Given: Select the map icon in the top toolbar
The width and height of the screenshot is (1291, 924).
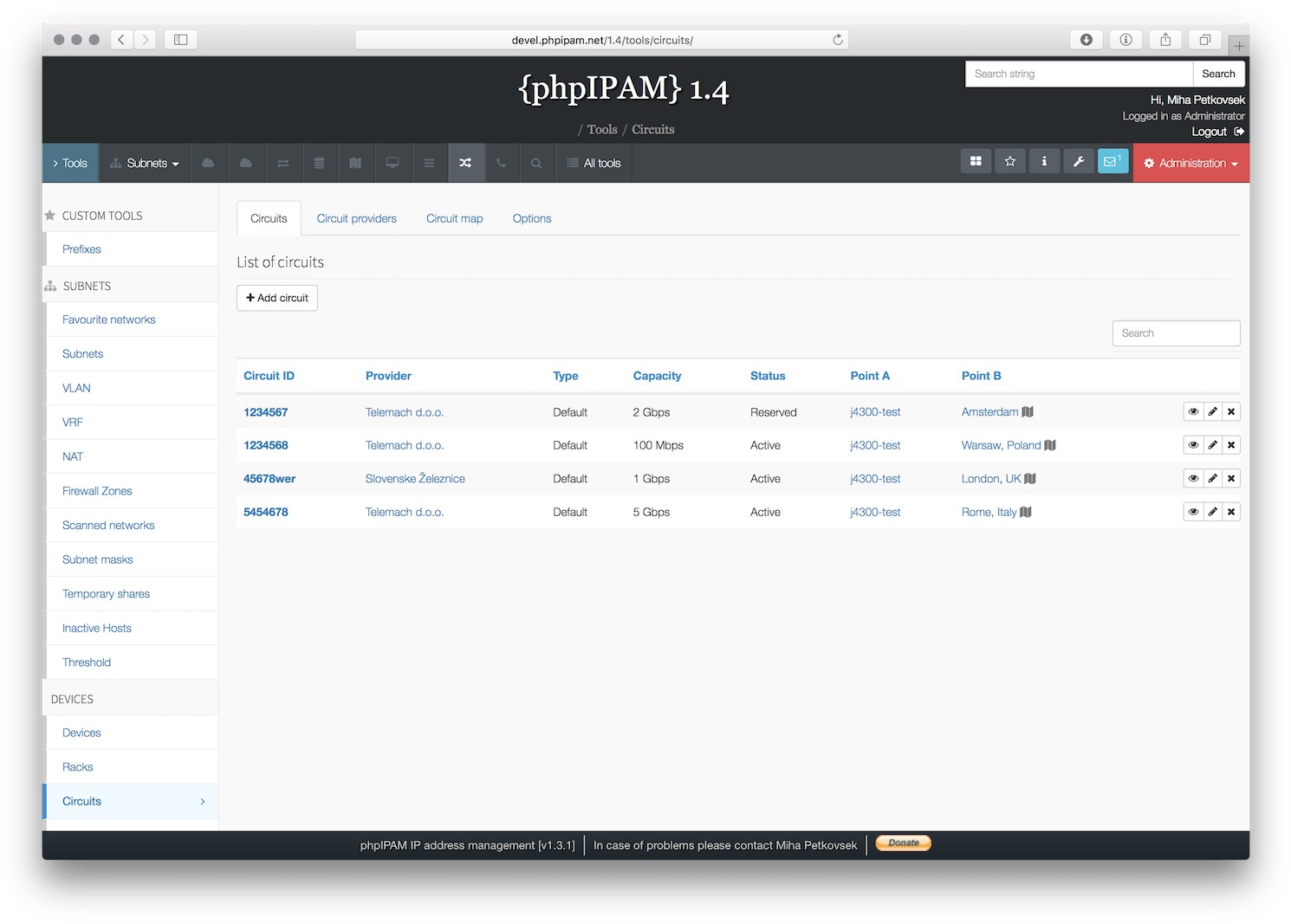Looking at the screenshot, I should [x=355, y=162].
